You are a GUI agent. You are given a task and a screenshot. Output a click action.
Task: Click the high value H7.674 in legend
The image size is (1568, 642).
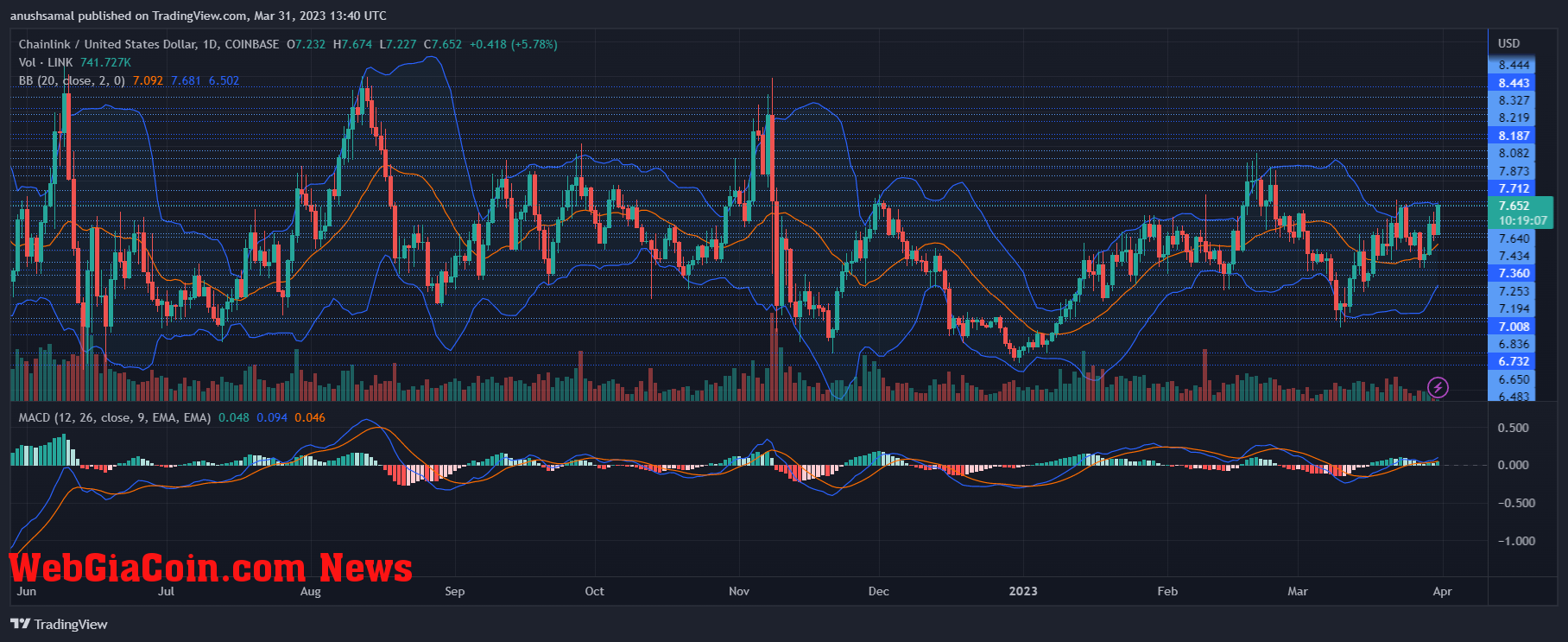tap(352, 44)
